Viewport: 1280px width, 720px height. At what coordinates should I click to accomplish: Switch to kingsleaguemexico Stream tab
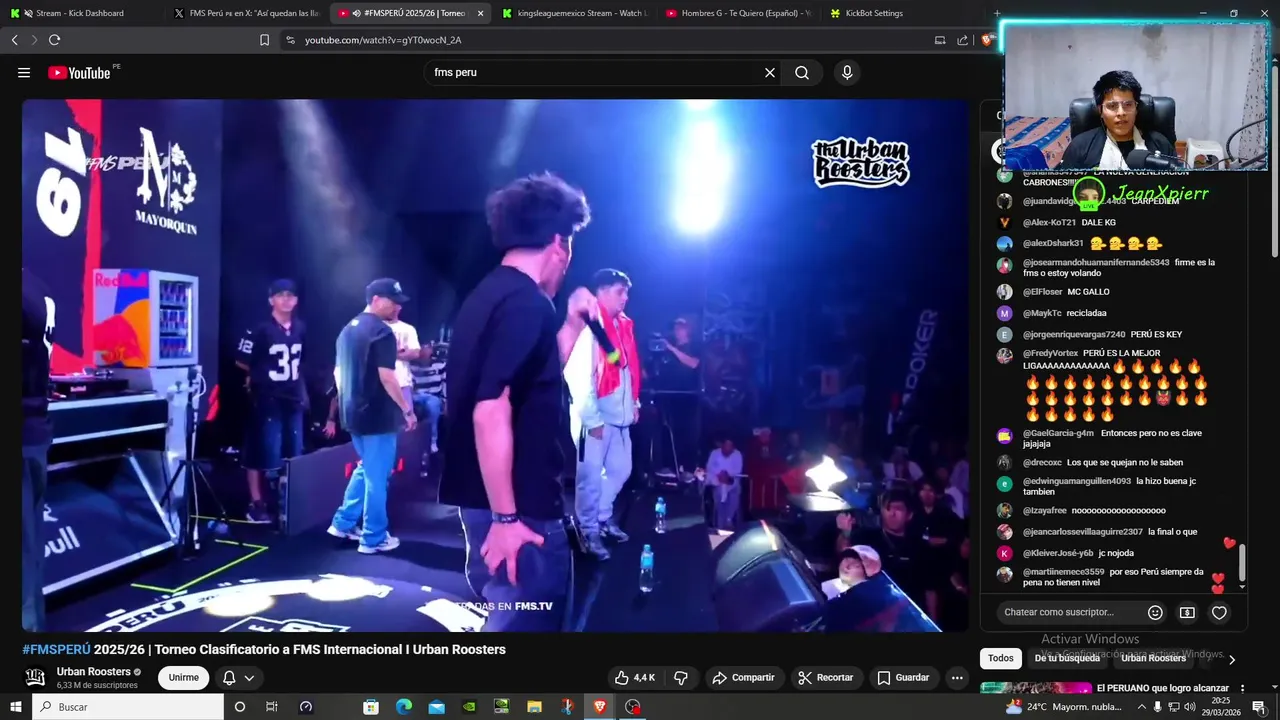575,13
